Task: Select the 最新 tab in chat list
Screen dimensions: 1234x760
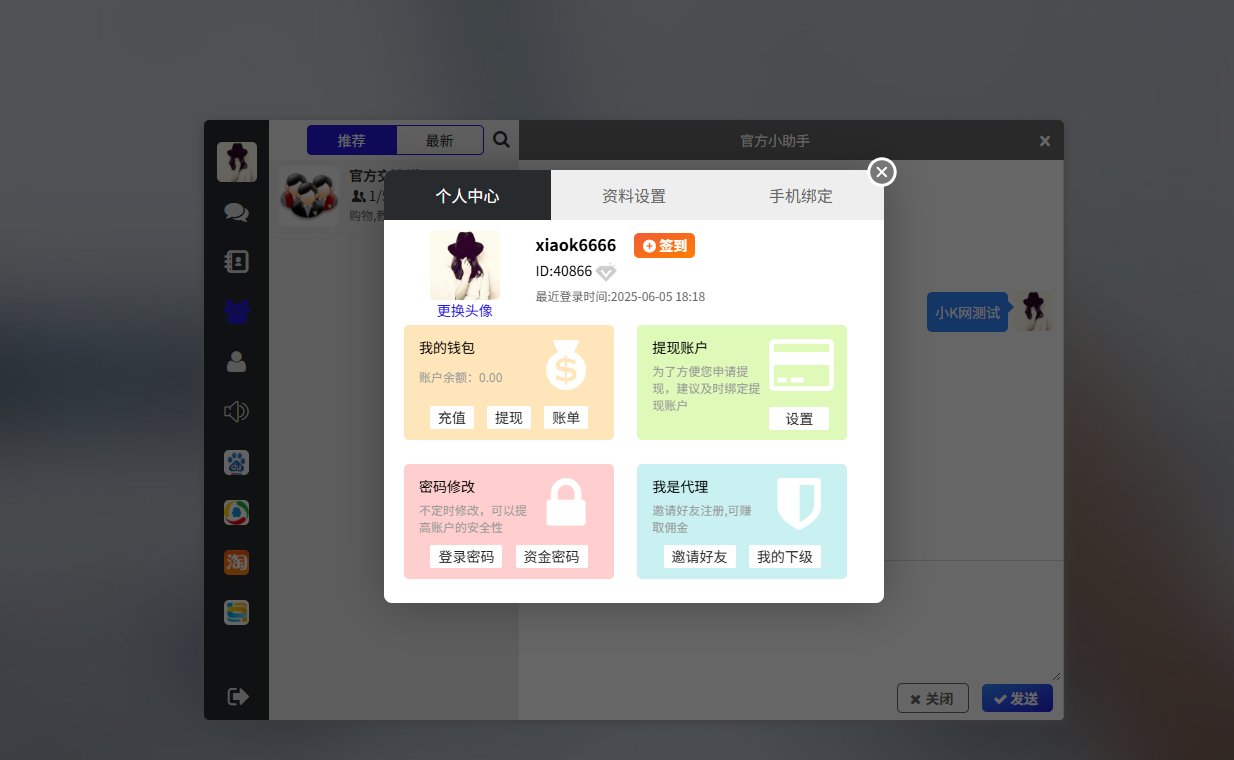Action: click(440, 140)
